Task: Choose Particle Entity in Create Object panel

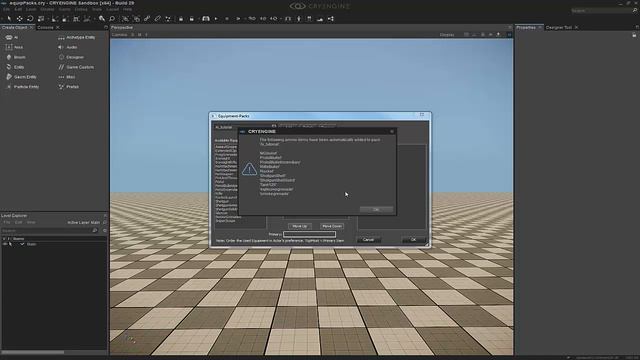Action: [22, 87]
